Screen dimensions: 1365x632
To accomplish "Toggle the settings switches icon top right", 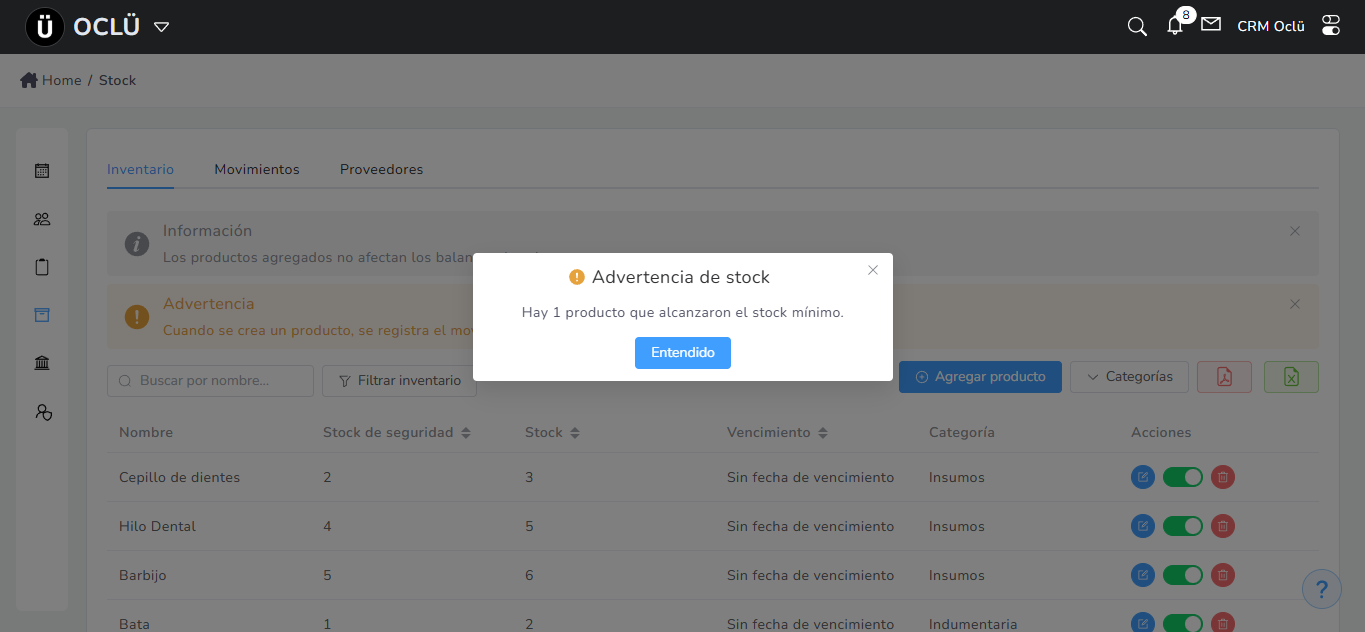I will pyautogui.click(x=1331, y=26).
